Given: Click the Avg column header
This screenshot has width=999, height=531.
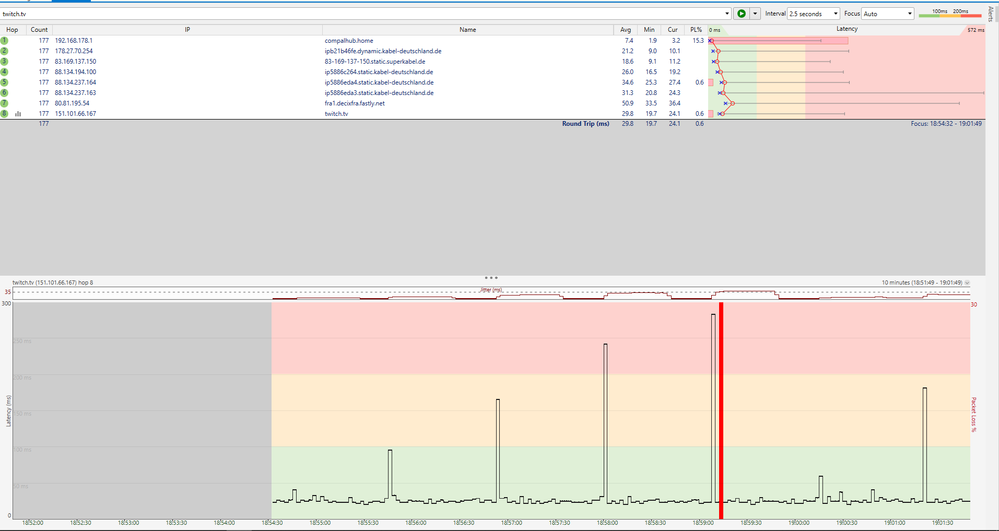Looking at the screenshot, I should pos(625,29).
